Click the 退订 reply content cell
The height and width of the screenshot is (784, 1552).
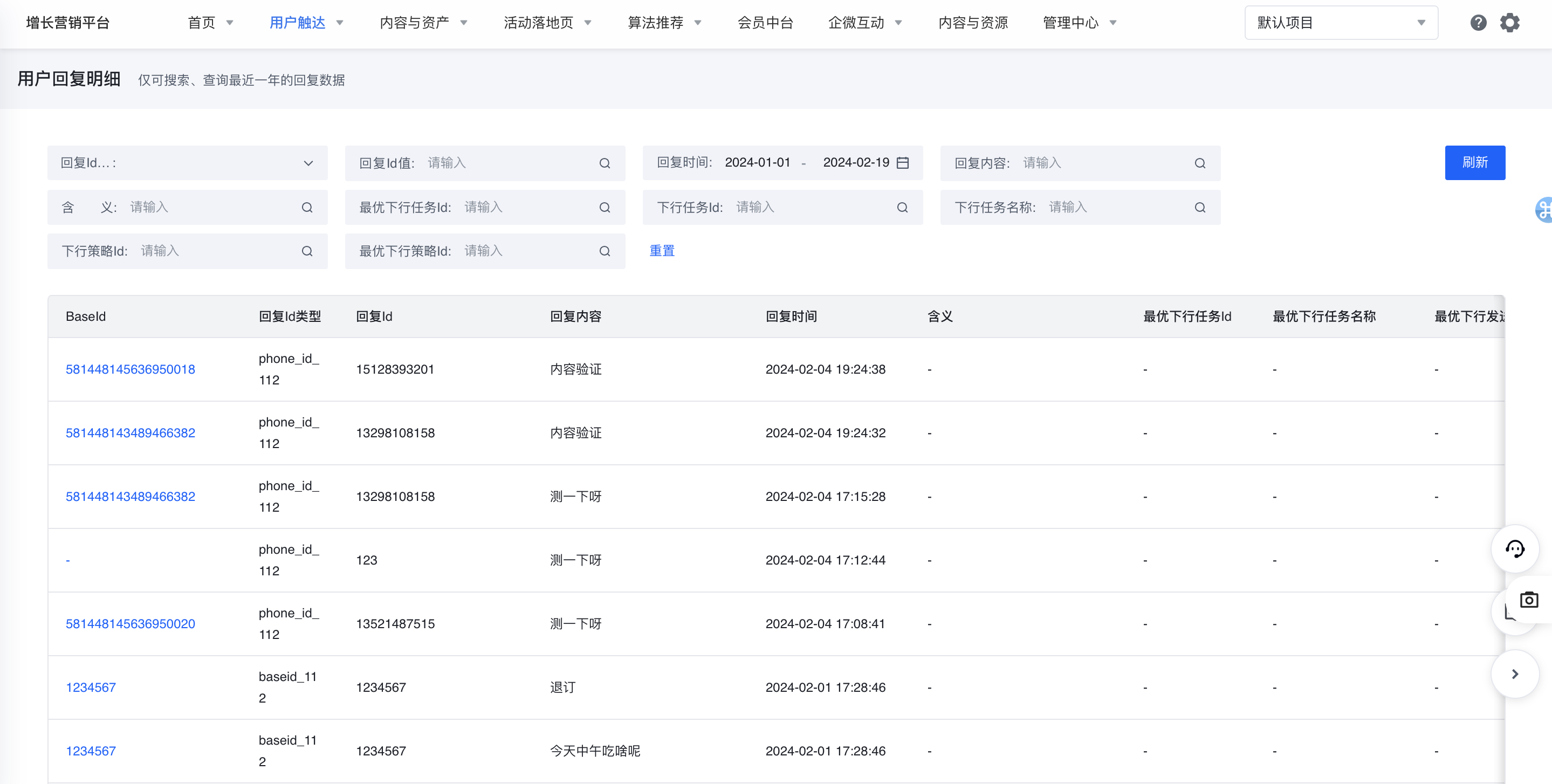point(562,687)
